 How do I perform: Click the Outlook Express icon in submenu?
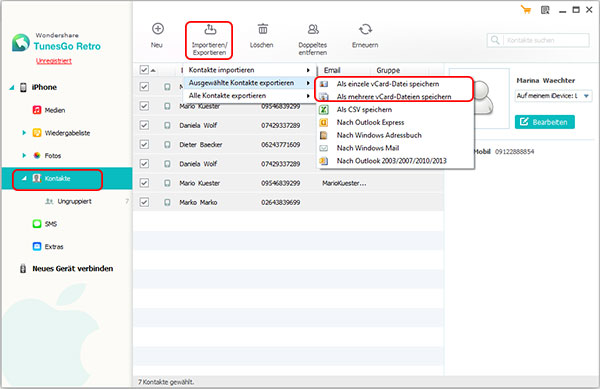click(x=324, y=122)
